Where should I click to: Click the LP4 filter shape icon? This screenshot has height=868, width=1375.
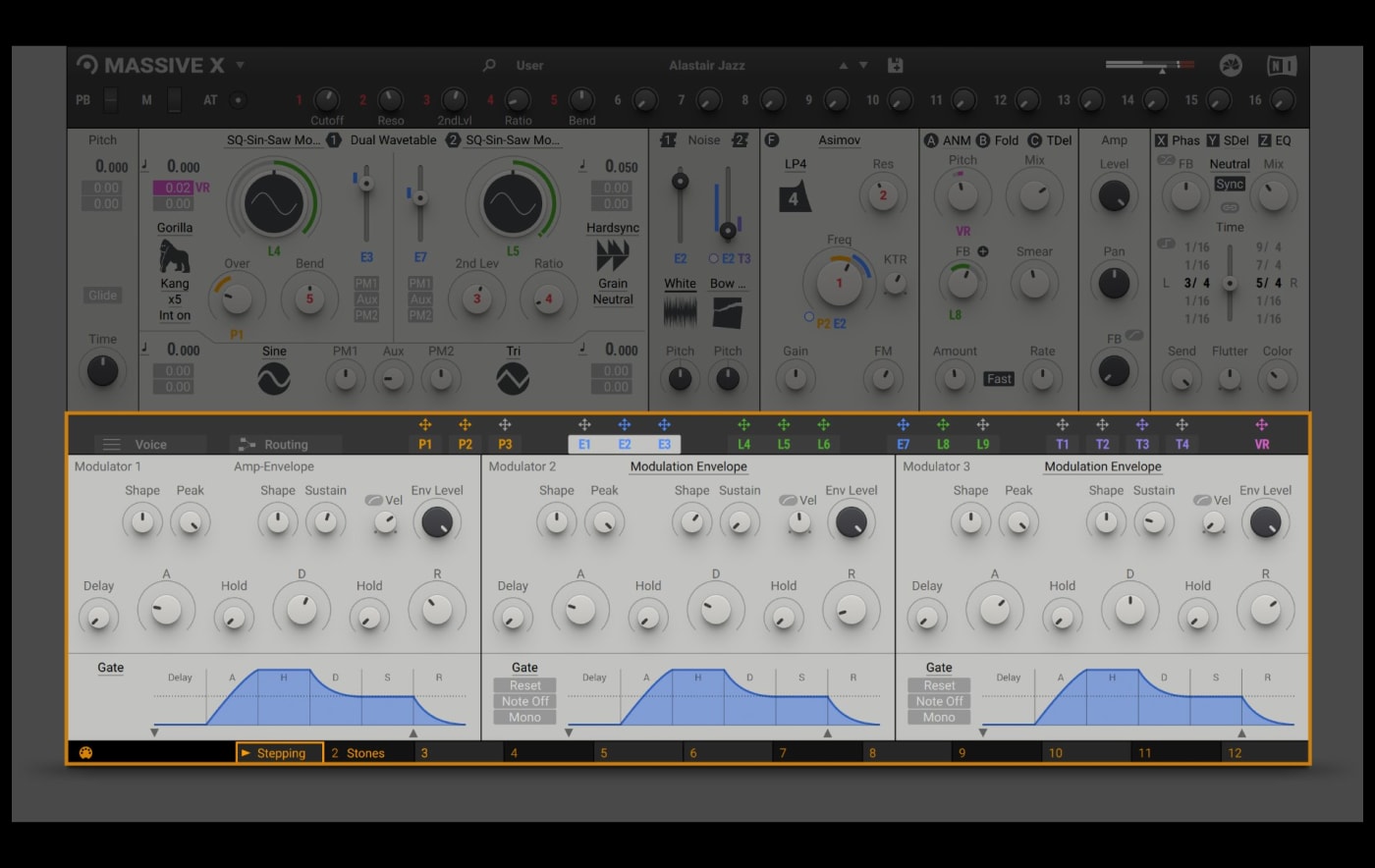pos(795,196)
